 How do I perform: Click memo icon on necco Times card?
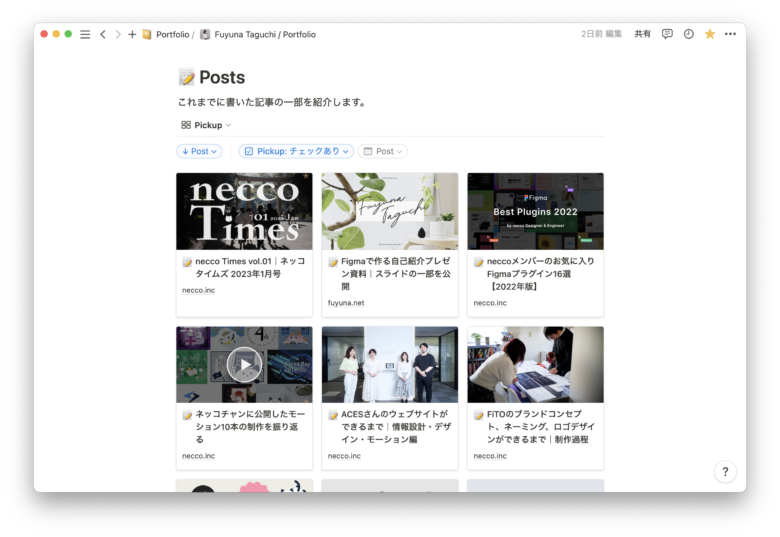187,262
